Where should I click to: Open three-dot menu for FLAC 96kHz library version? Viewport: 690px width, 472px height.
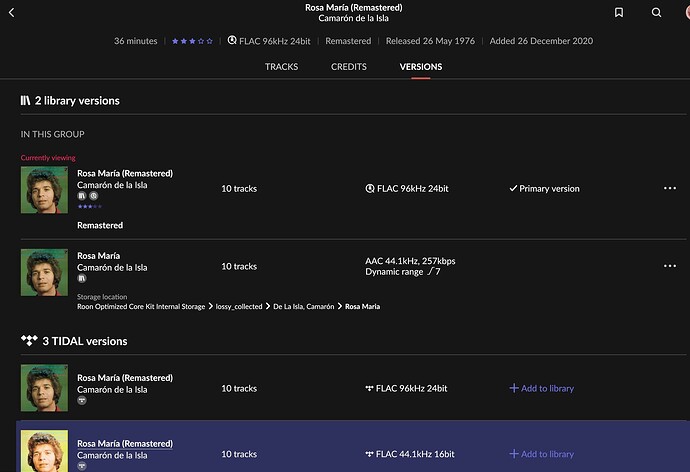pyautogui.click(x=669, y=188)
